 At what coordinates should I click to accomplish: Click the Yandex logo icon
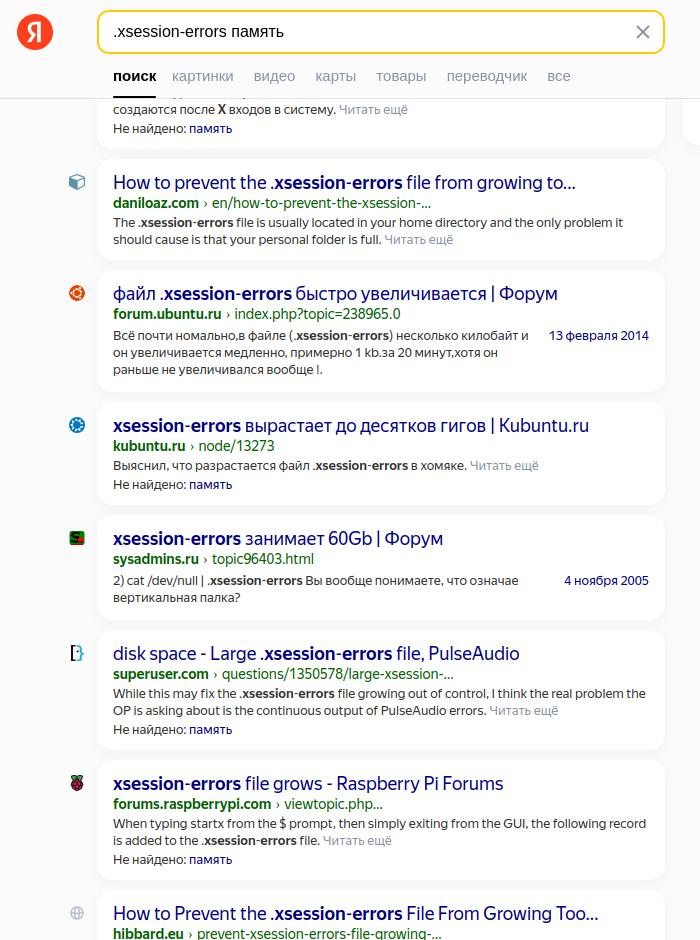35,32
